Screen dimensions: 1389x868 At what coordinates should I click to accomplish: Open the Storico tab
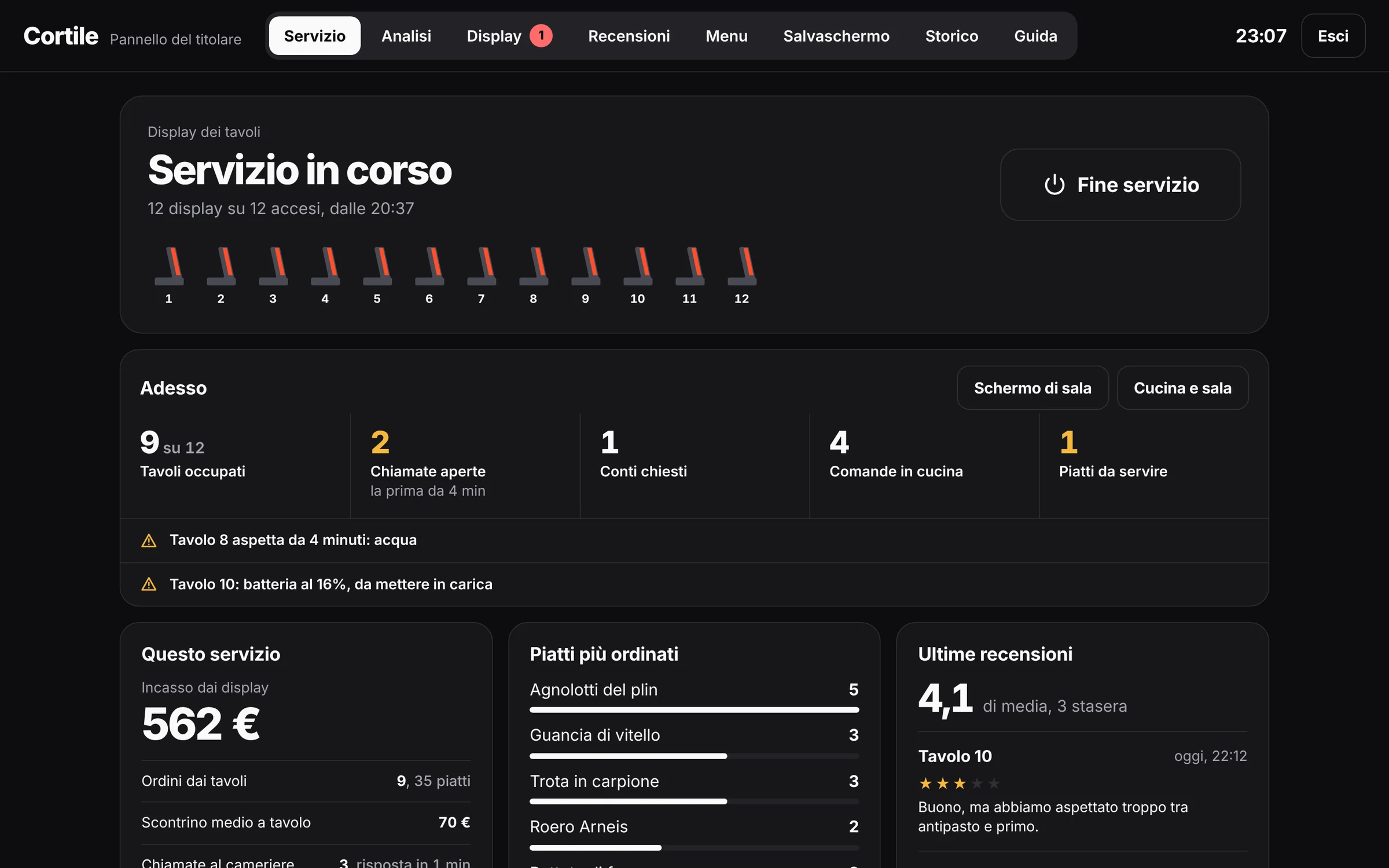(951, 36)
